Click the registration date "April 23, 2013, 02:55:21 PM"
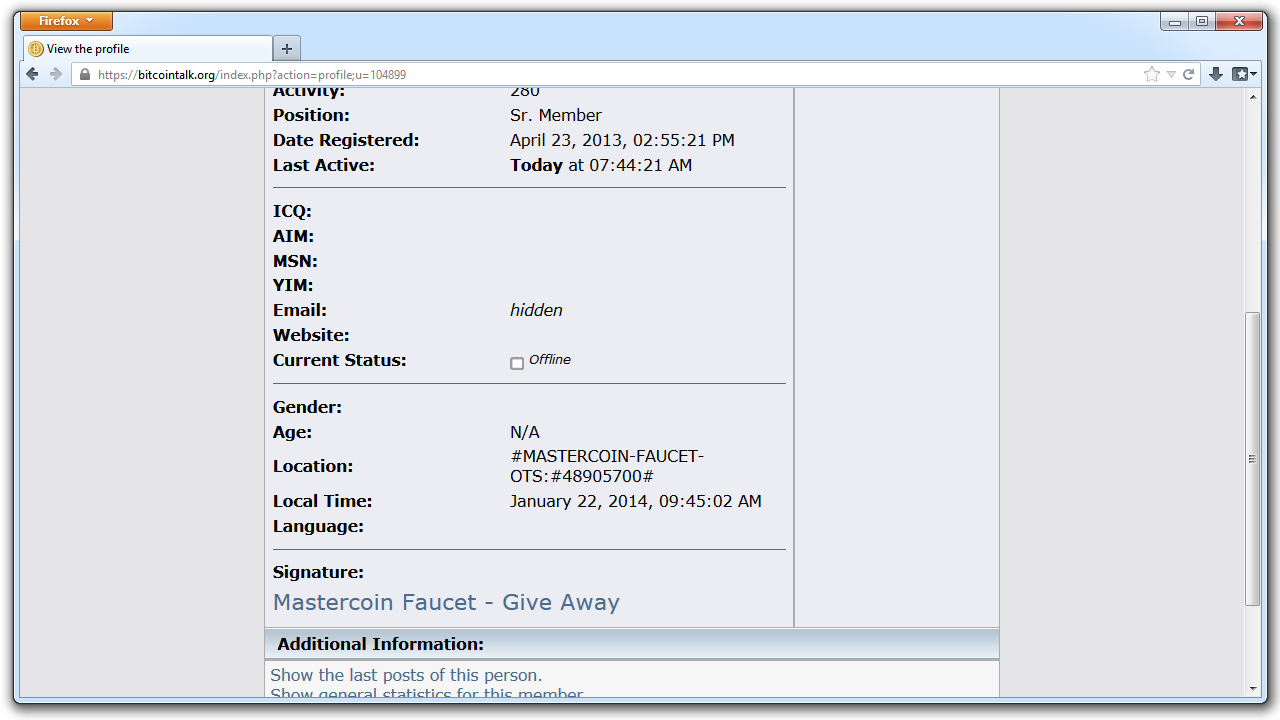Screen dimensions: 1280x720 coord(622,140)
